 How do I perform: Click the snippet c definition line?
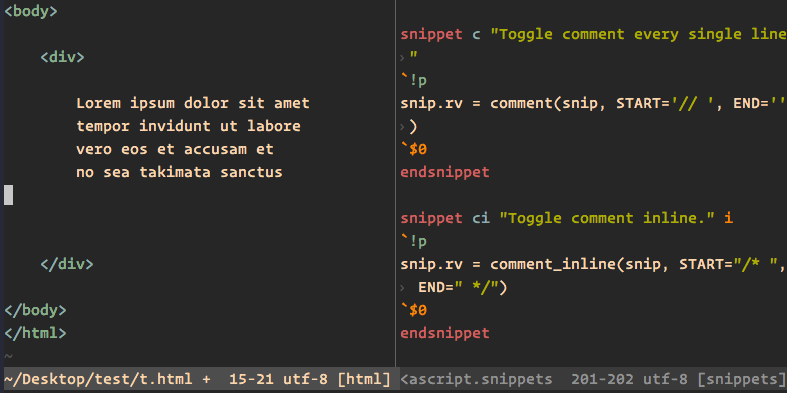(593, 34)
